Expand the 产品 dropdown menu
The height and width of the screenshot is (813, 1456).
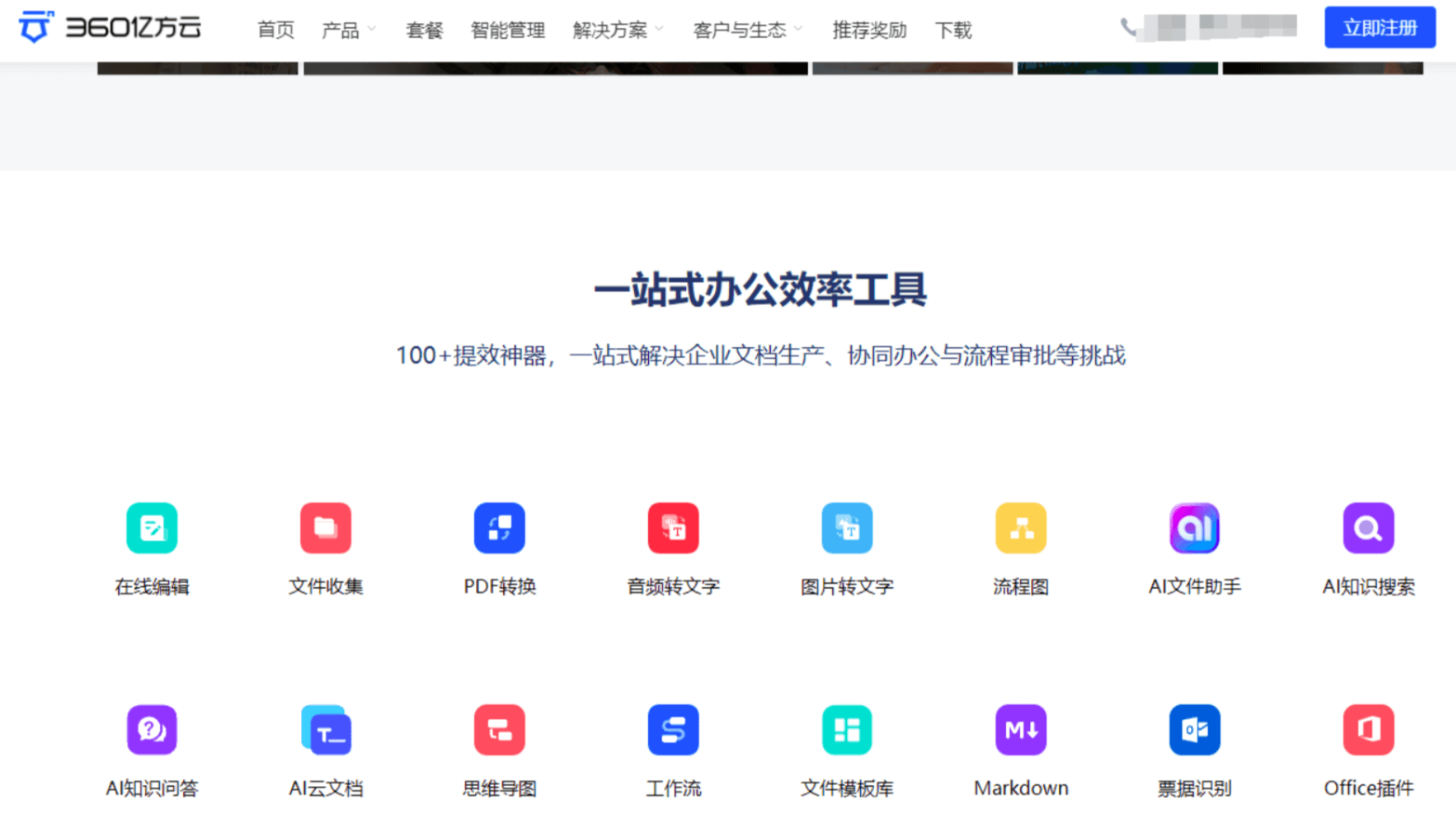[349, 30]
